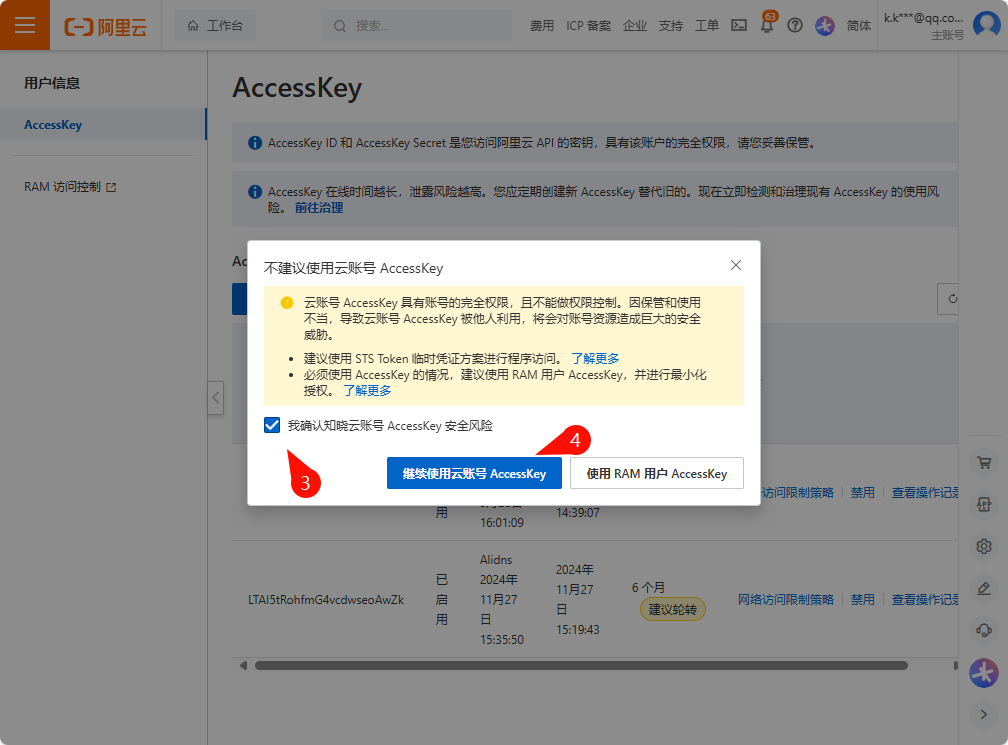Click the scrollbar left arrow
This screenshot has width=1008, height=745.
(x=243, y=665)
